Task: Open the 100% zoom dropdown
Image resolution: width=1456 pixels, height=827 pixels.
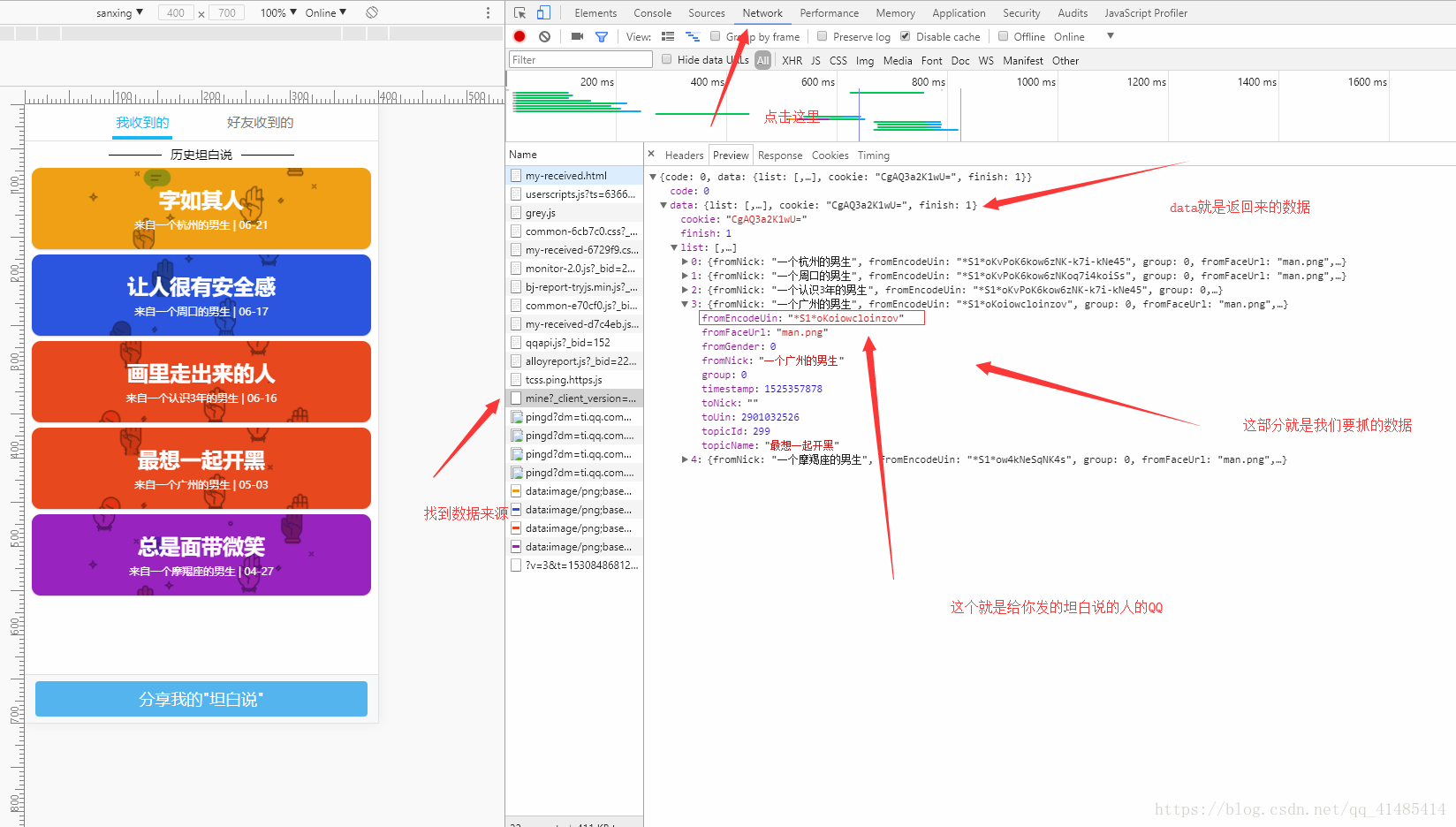Action: [278, 13]
